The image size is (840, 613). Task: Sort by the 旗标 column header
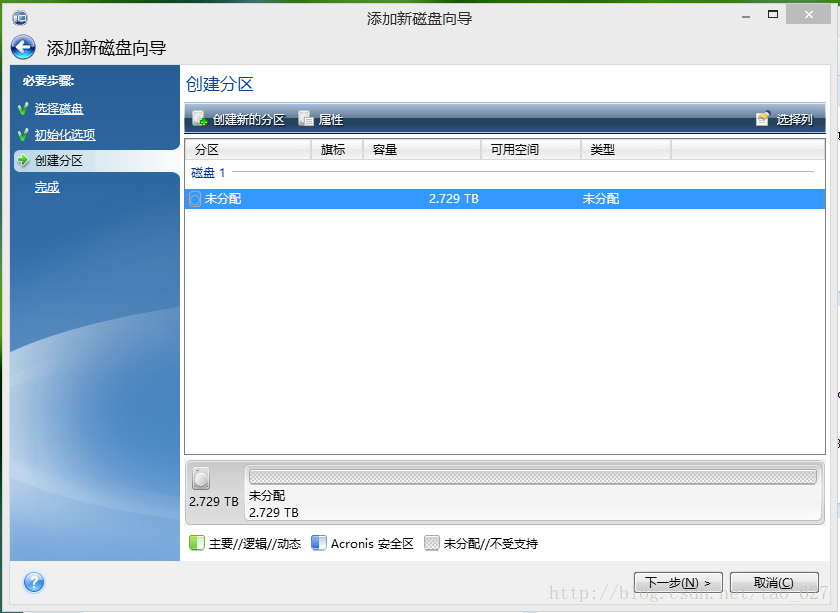tap(337, 149)
